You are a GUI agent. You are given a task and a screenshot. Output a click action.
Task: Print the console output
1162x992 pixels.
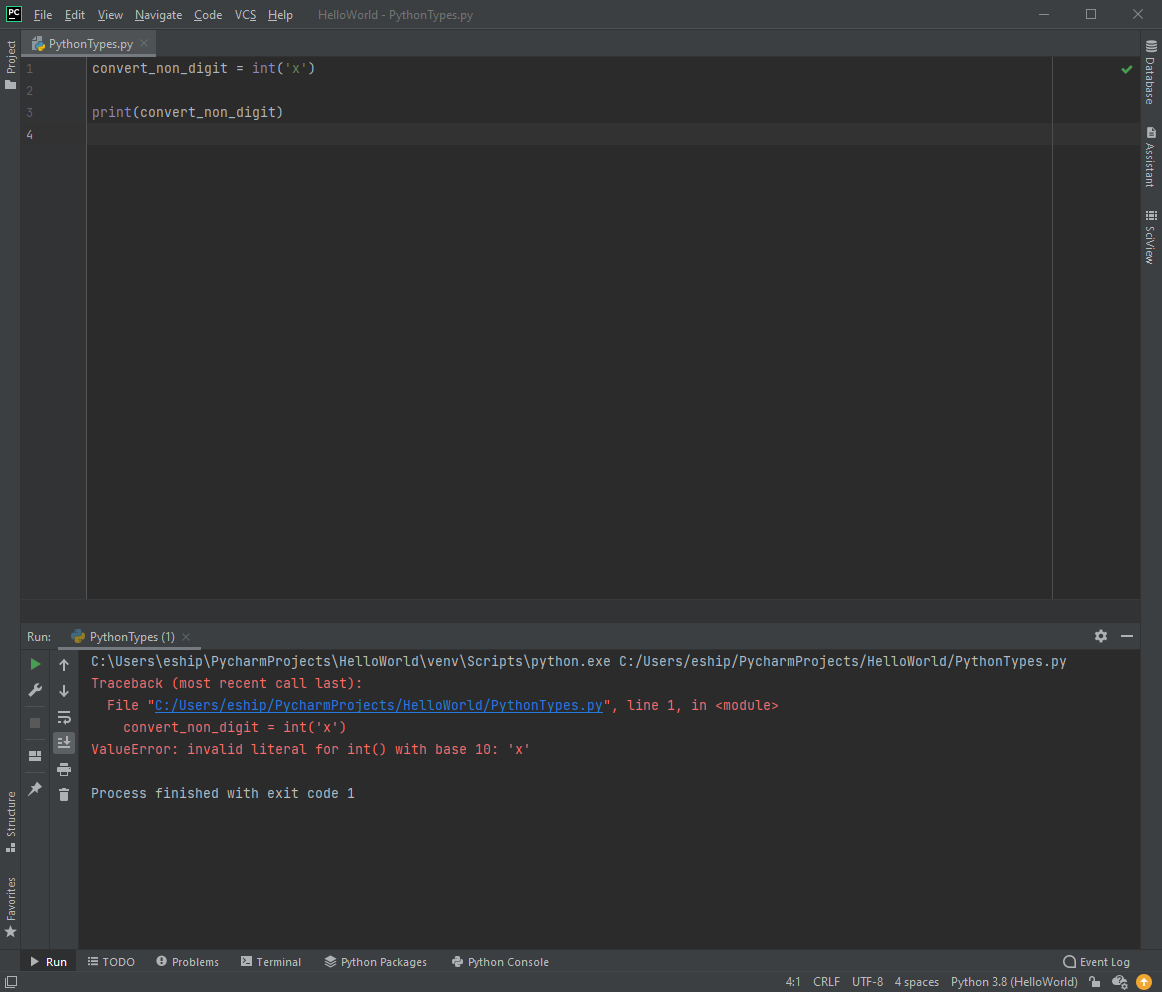tap(63, 769)
